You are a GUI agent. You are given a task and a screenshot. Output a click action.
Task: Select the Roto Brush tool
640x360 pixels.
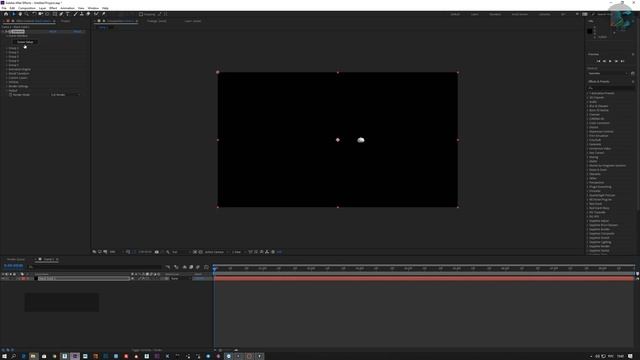pyautogui.click(x=96, y=14)
